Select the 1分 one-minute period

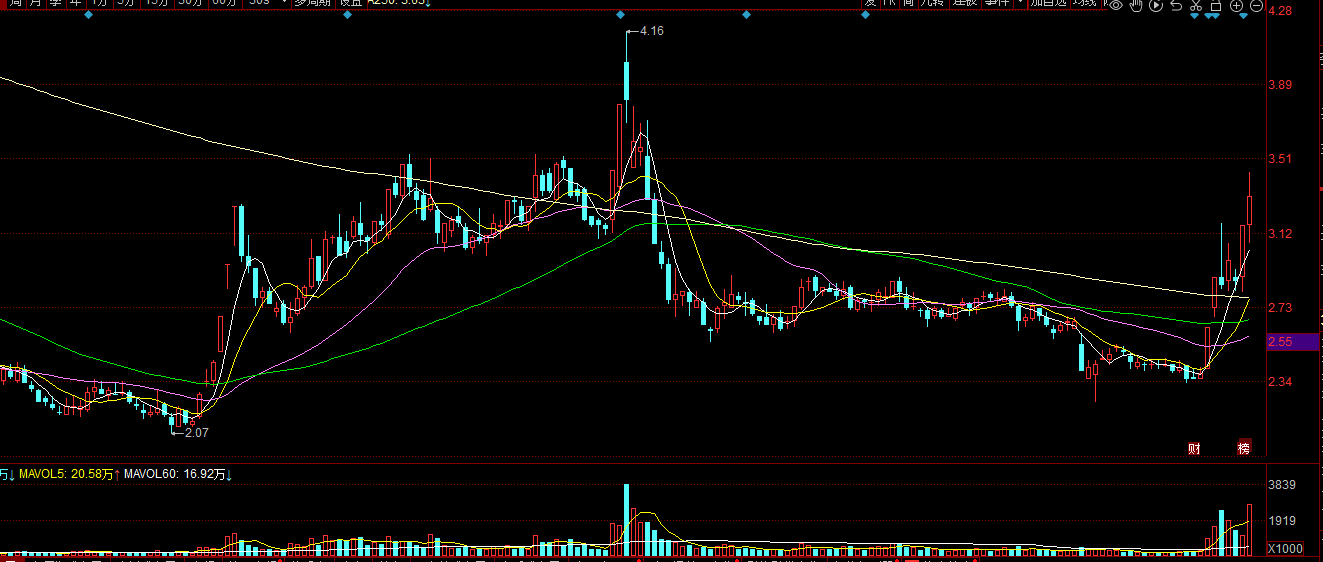coord(99,4)
